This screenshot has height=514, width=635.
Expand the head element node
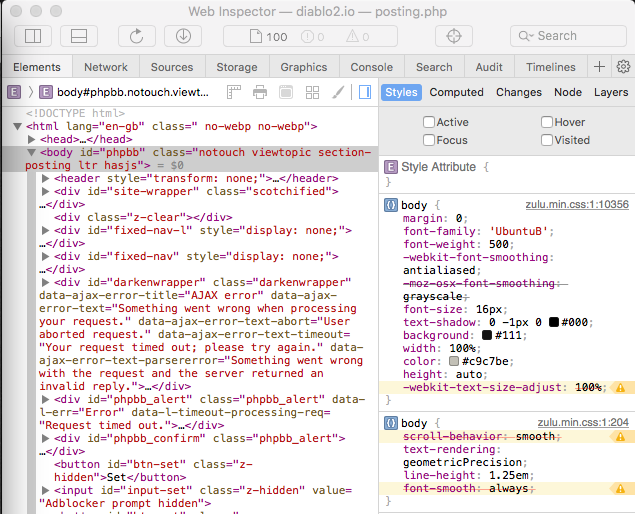(32, 140)
